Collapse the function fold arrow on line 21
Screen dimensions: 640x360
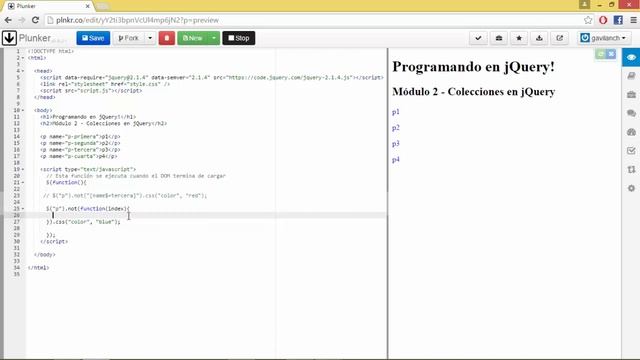click(23, 182)
